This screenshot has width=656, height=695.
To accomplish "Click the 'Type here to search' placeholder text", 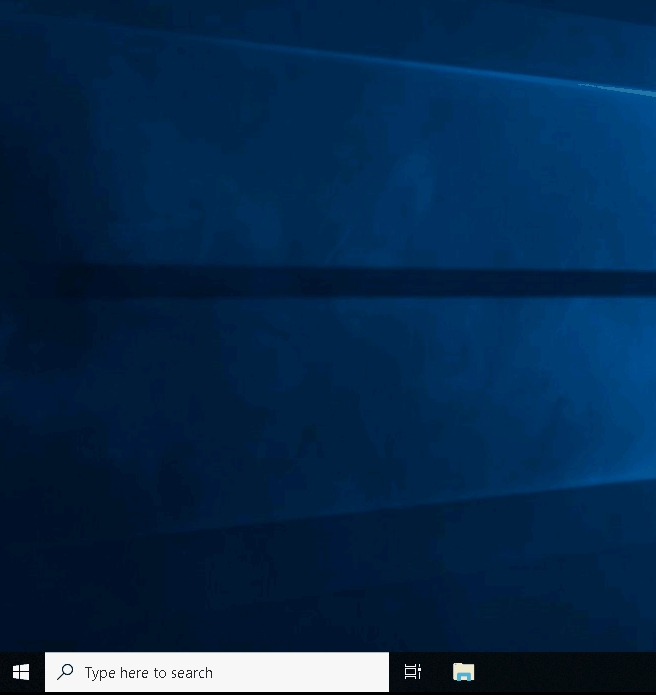I will 148,673.
